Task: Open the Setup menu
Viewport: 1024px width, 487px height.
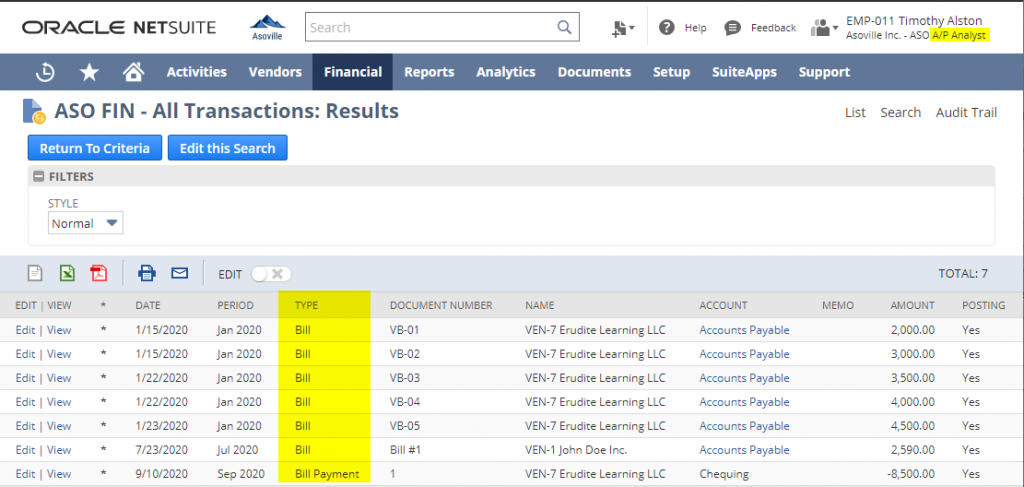Action: 671,72
